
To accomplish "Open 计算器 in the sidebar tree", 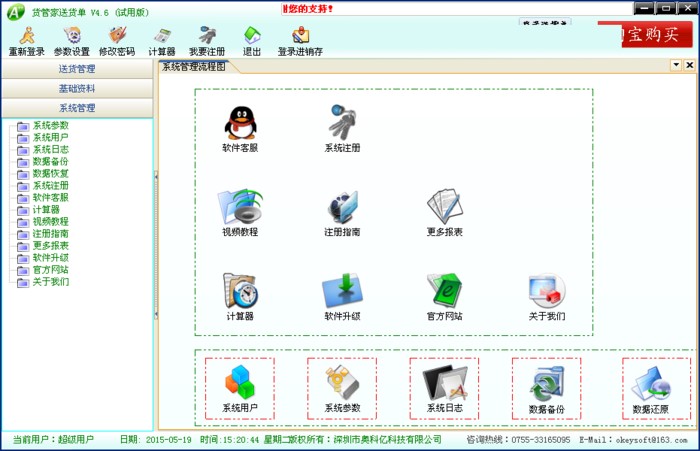I will [x=46, y=210].
